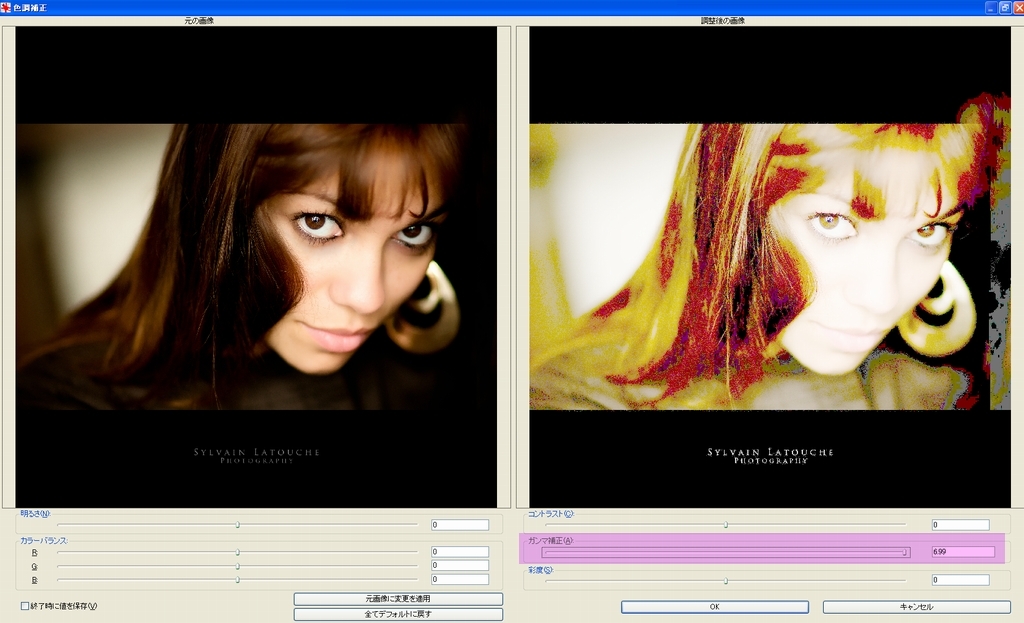Image resolution: width=1024 pixels, height=623 pixels.
Task: Click 全てデフォルトに戻す reset button
Action: tap(398, 614)
